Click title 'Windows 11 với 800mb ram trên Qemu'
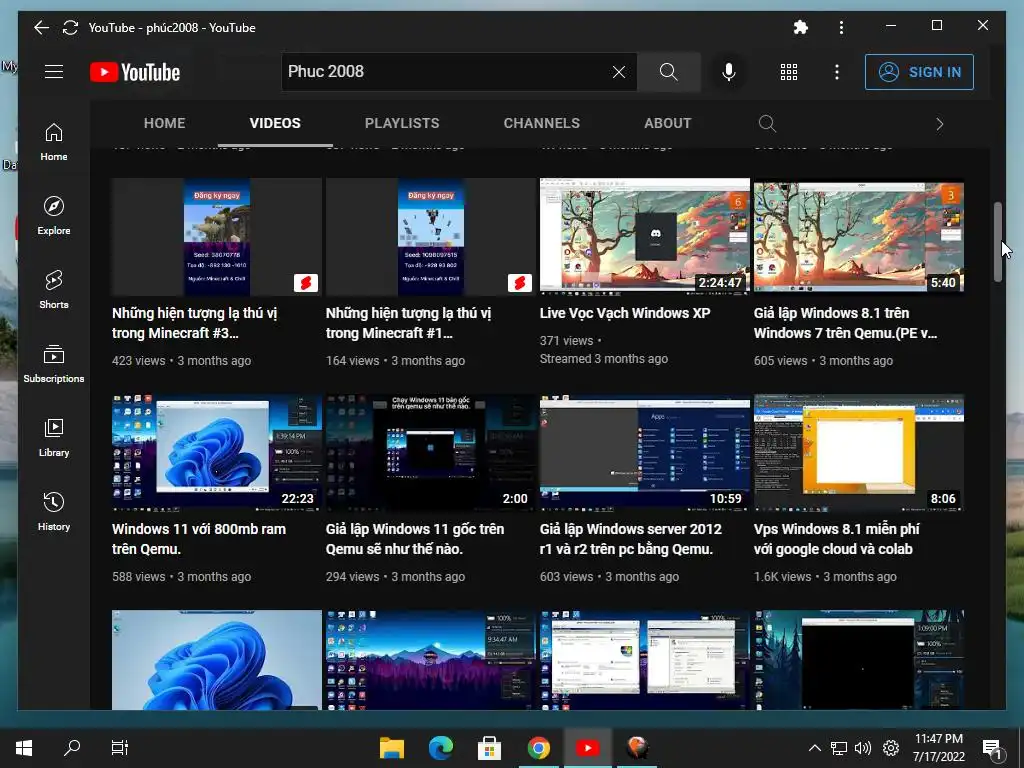The height and width of the screenshot is (768, 1024). (199, 539)
